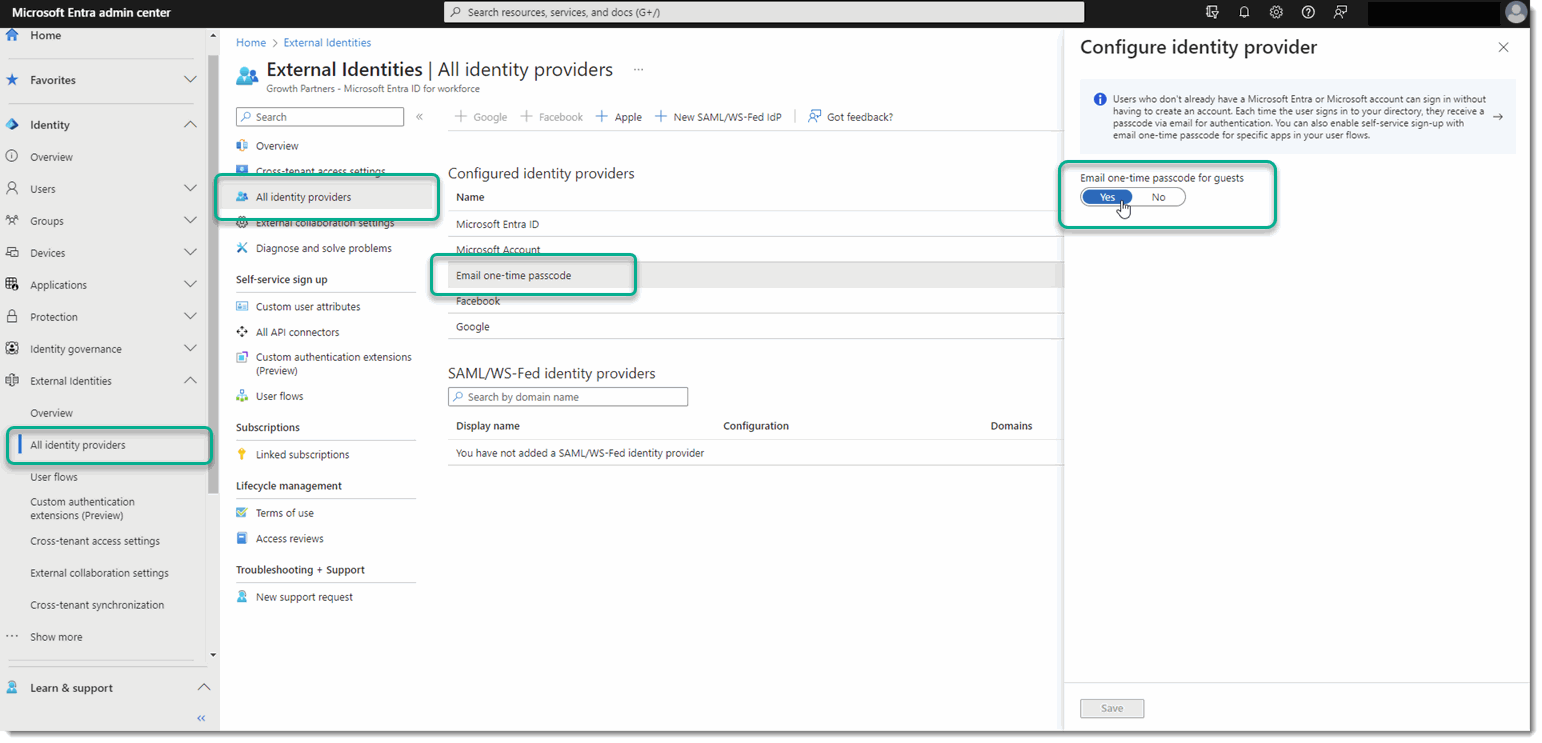Open portal settings gear icon
The width and height of the screenshot is (1542, 743).
pos(1277,12)
